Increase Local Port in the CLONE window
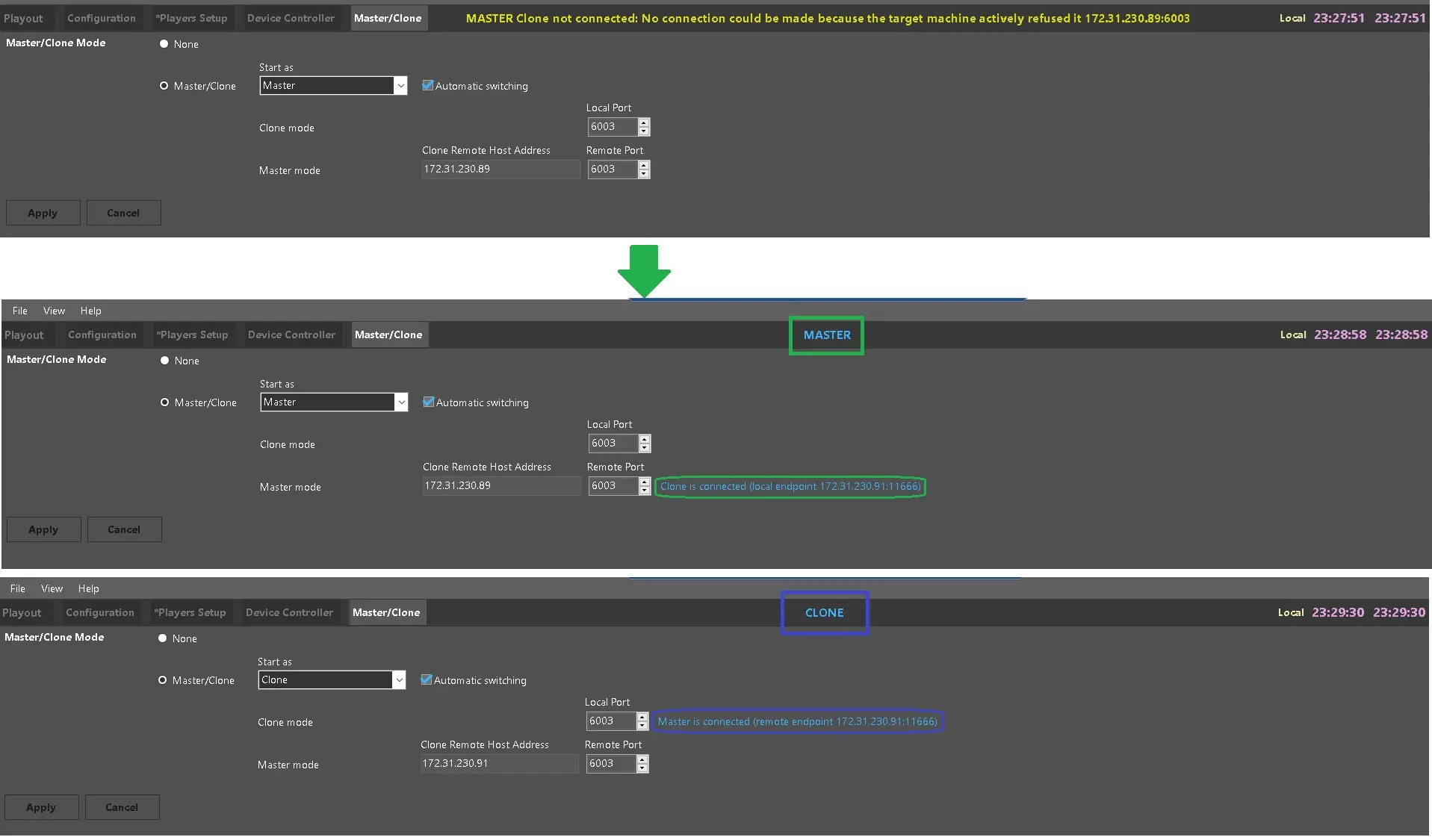Screen dimensions: 1432x840 pyautogui.click(x=642, y=717)
